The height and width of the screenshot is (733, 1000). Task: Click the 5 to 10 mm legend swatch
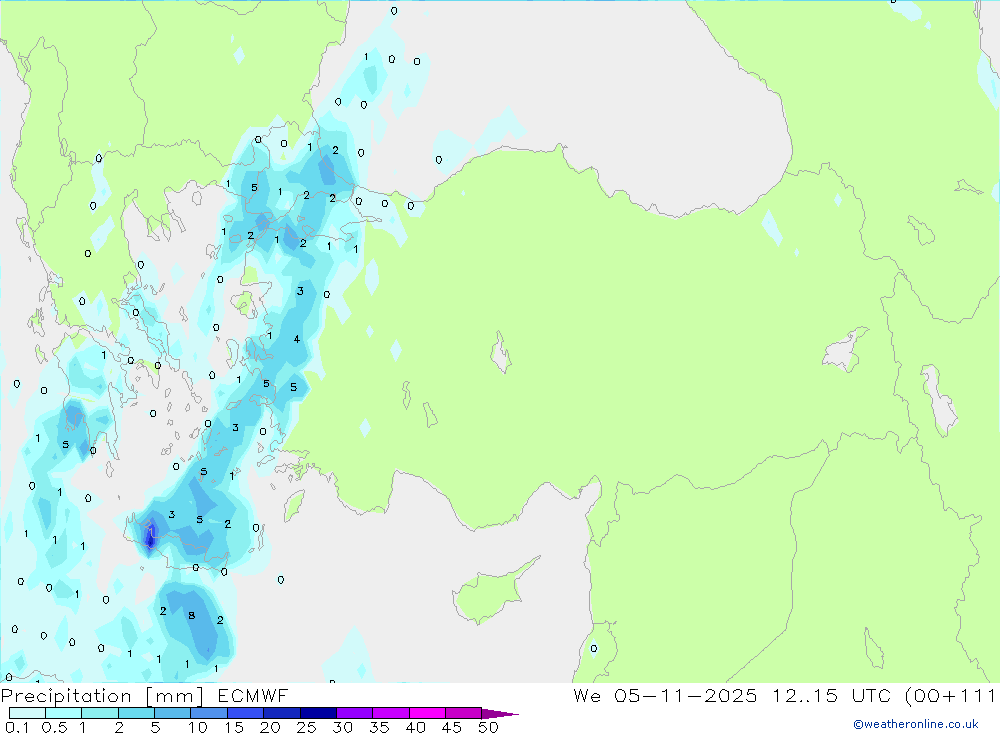click(x=172, y=713)
